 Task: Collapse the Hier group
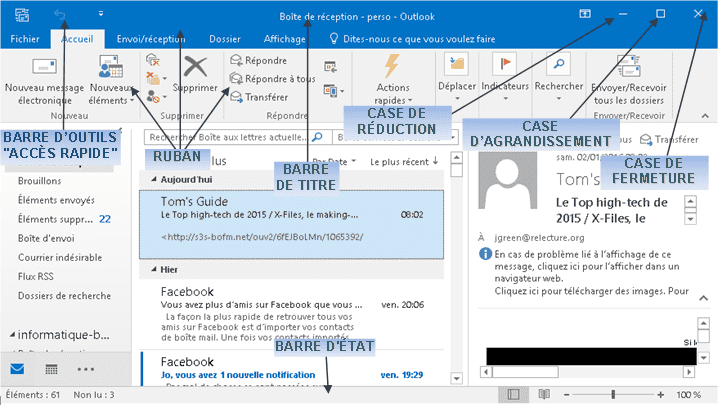pos(154,270)
